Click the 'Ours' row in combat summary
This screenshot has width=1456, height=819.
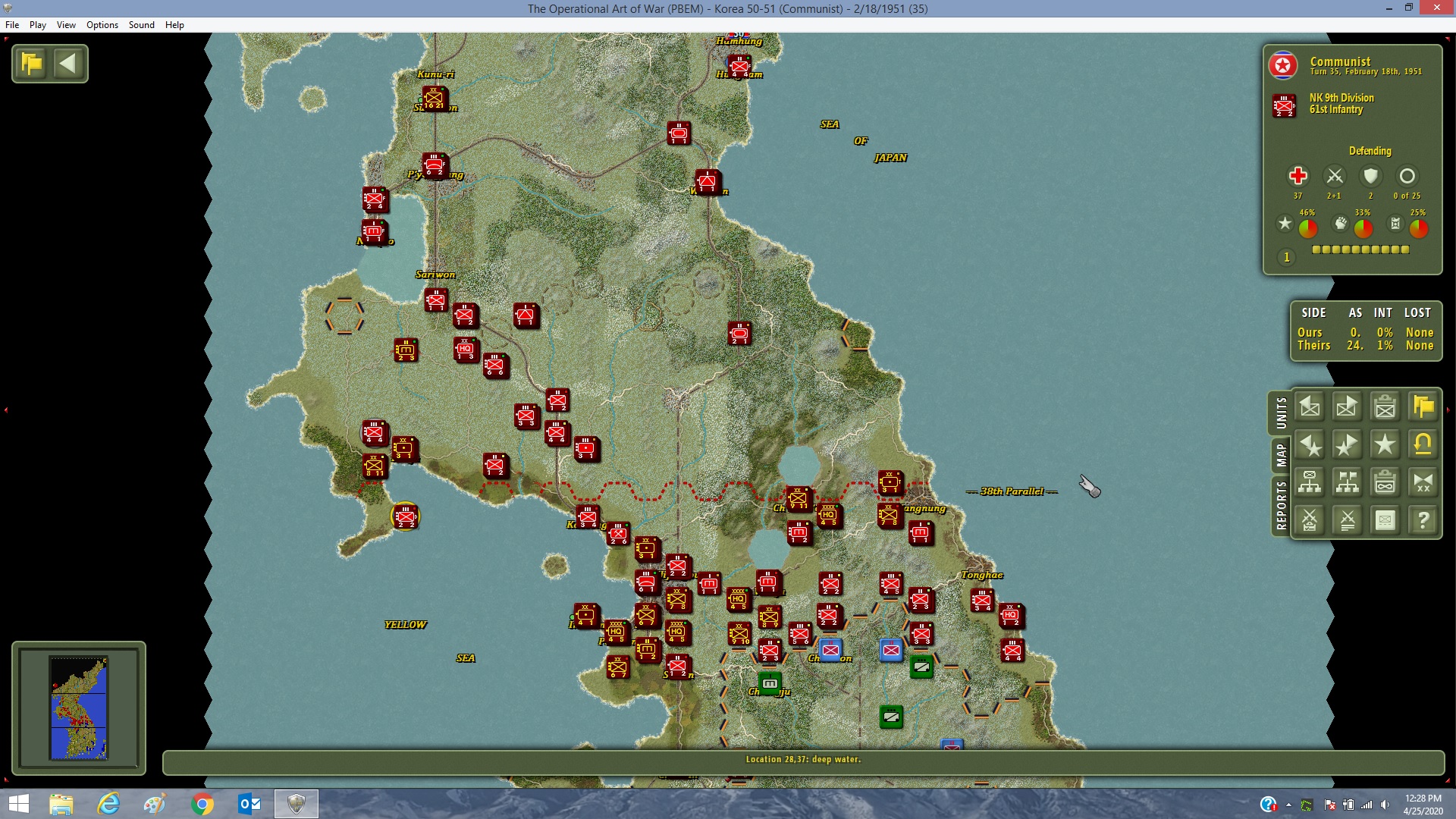point(1365,333)
